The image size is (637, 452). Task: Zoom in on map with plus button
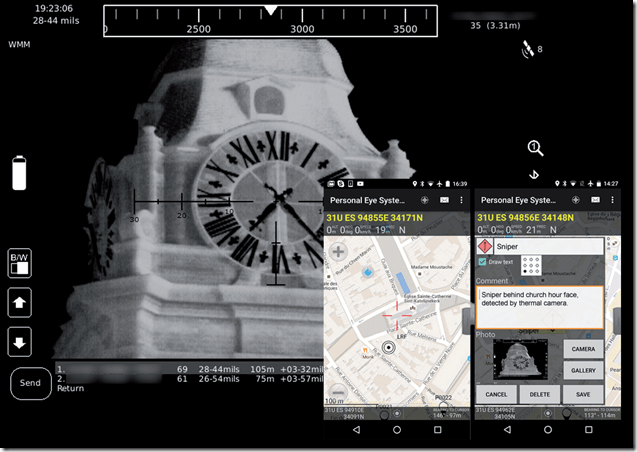tap(339, 252)
